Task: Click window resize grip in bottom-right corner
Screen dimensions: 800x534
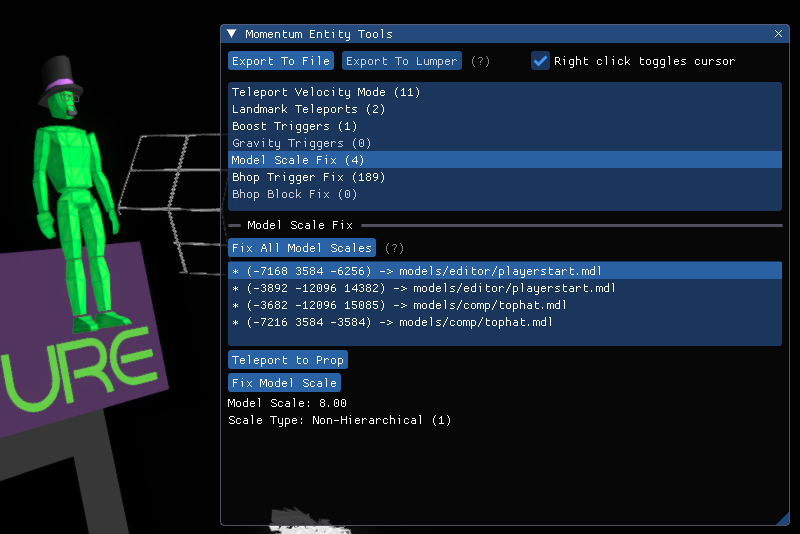Action: [783, 518]
